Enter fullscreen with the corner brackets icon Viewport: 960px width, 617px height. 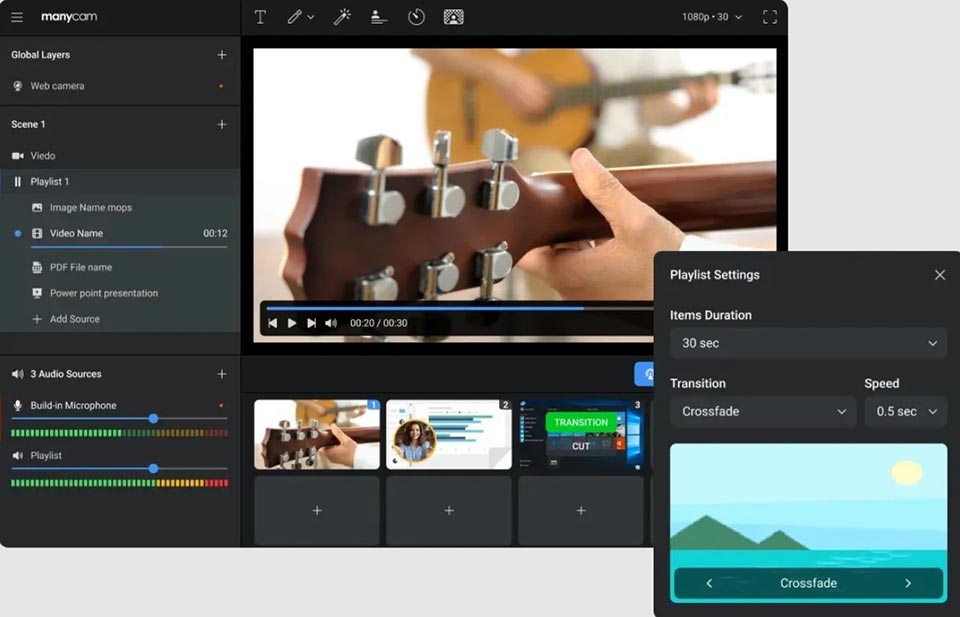770,17
